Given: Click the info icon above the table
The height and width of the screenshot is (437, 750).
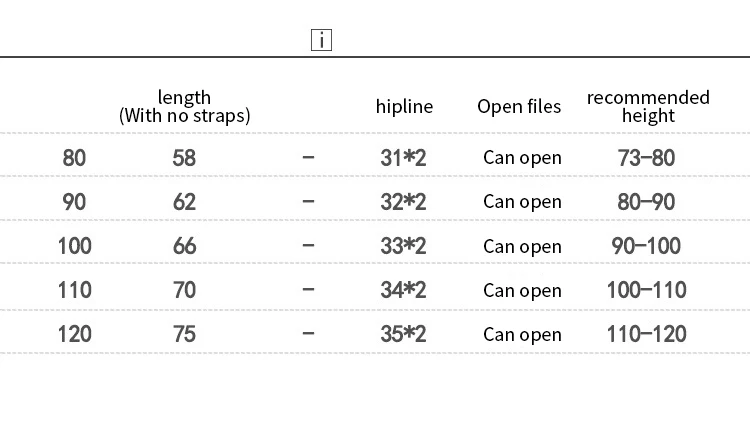Looking at the screenshot, I should pyautogui.click(x=321, y=41).
